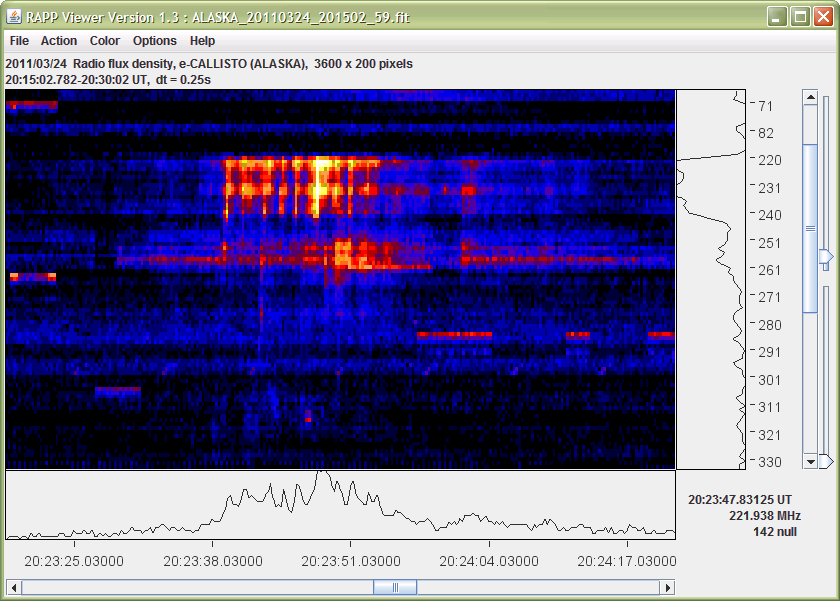Screen dimensions: 840x601
Task: Click the time profile light curve plot
Action: pyautogui.click(x=341, y=505)
